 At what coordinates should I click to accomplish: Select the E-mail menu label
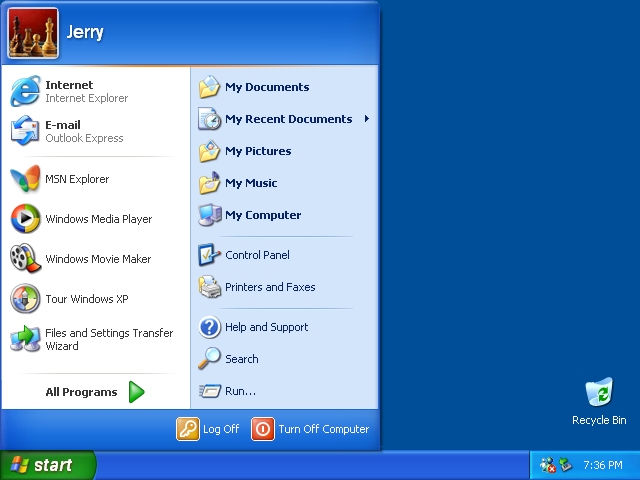(63, 125)
